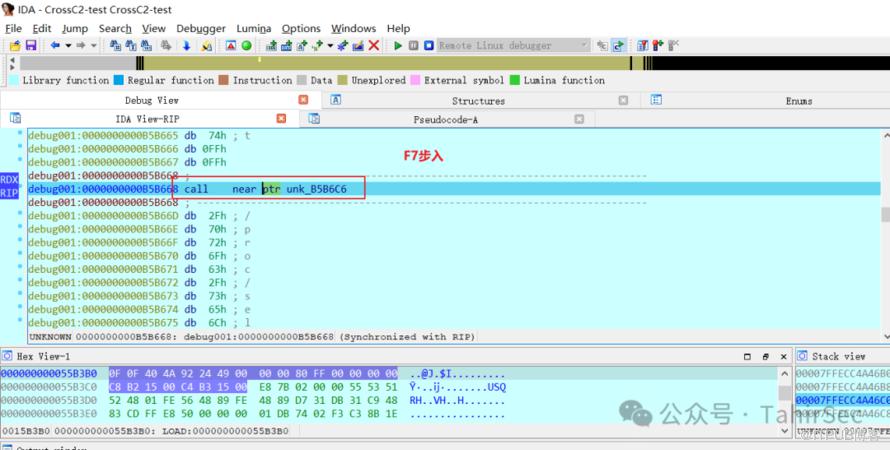The height and width of the screenshot is (450, 890).
Task: Click the RDX register marker
Action: click(9, 180)
